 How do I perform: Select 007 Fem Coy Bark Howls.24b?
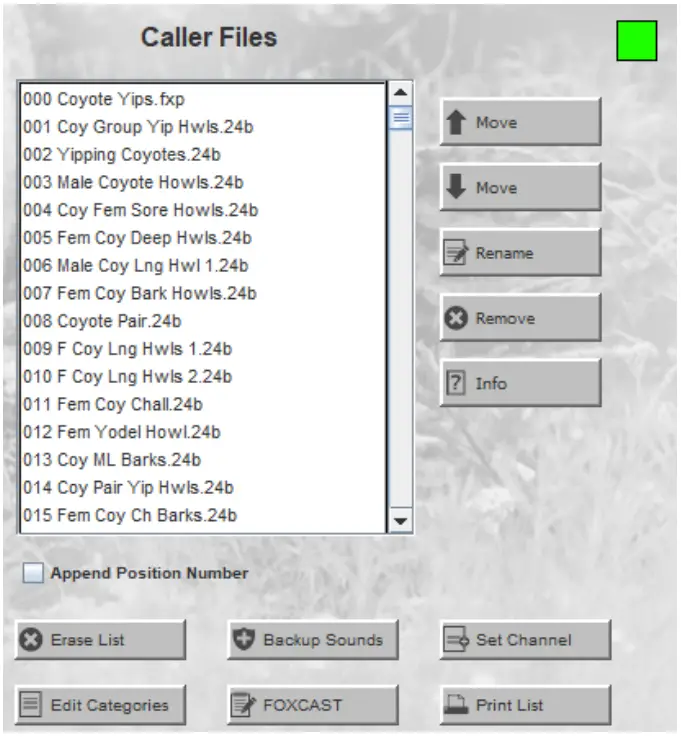click(x=203, y=293)
